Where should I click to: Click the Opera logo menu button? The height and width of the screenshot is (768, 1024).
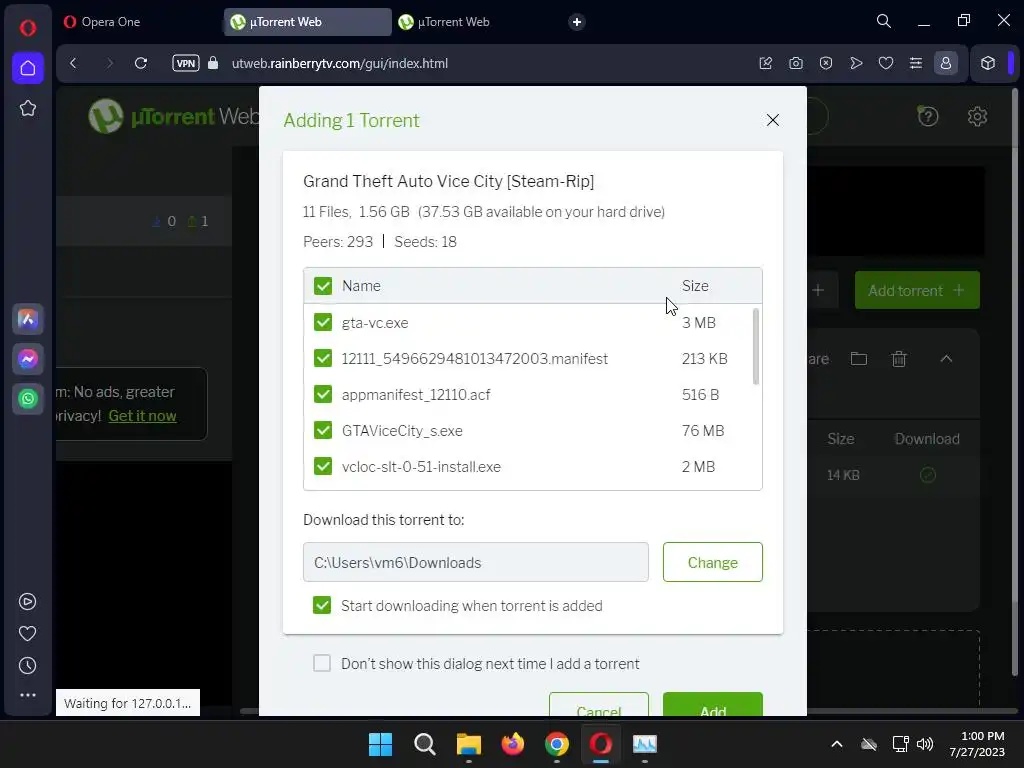coord(27,27)
